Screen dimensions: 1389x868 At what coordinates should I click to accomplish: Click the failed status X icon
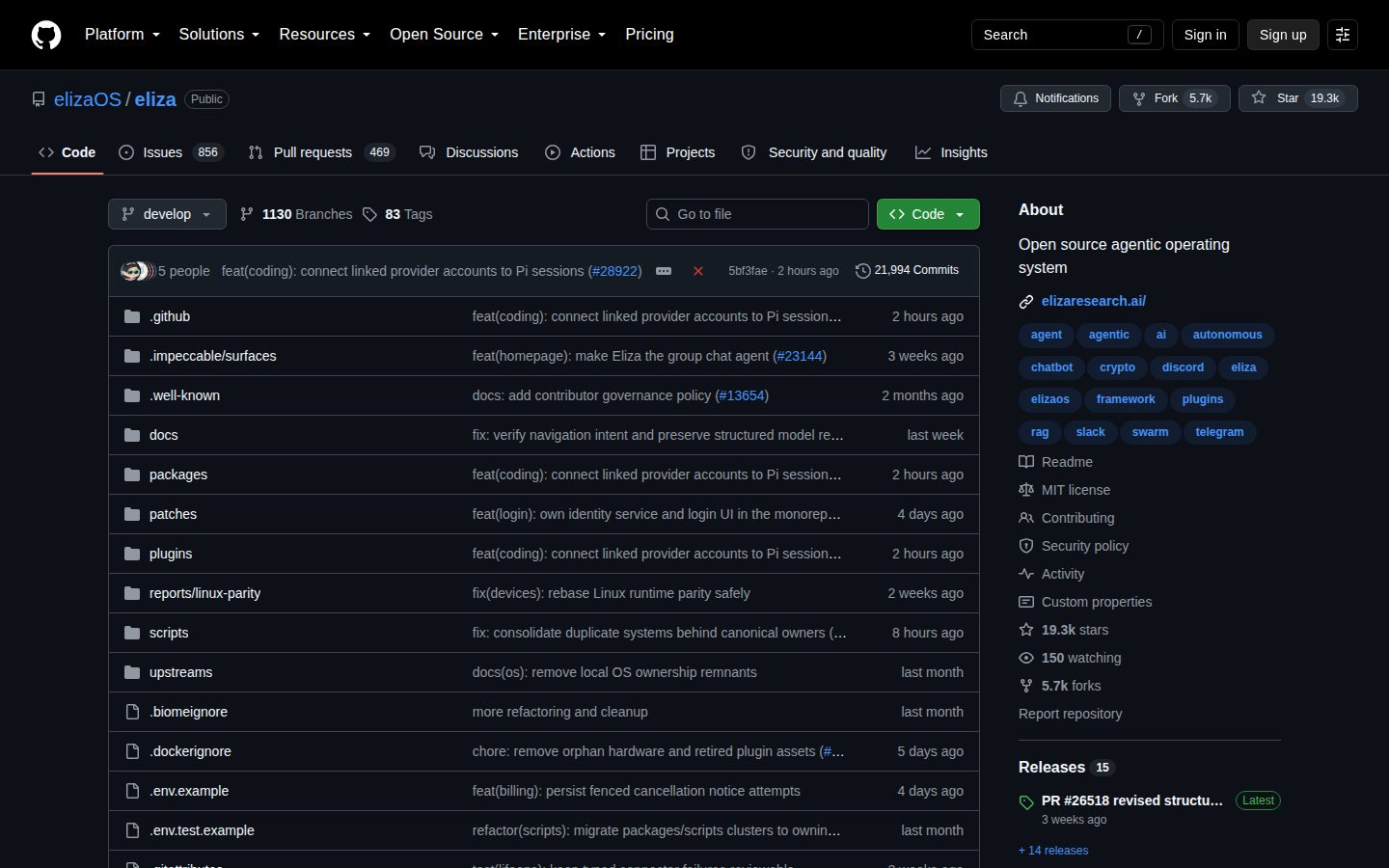pos(698,271)
